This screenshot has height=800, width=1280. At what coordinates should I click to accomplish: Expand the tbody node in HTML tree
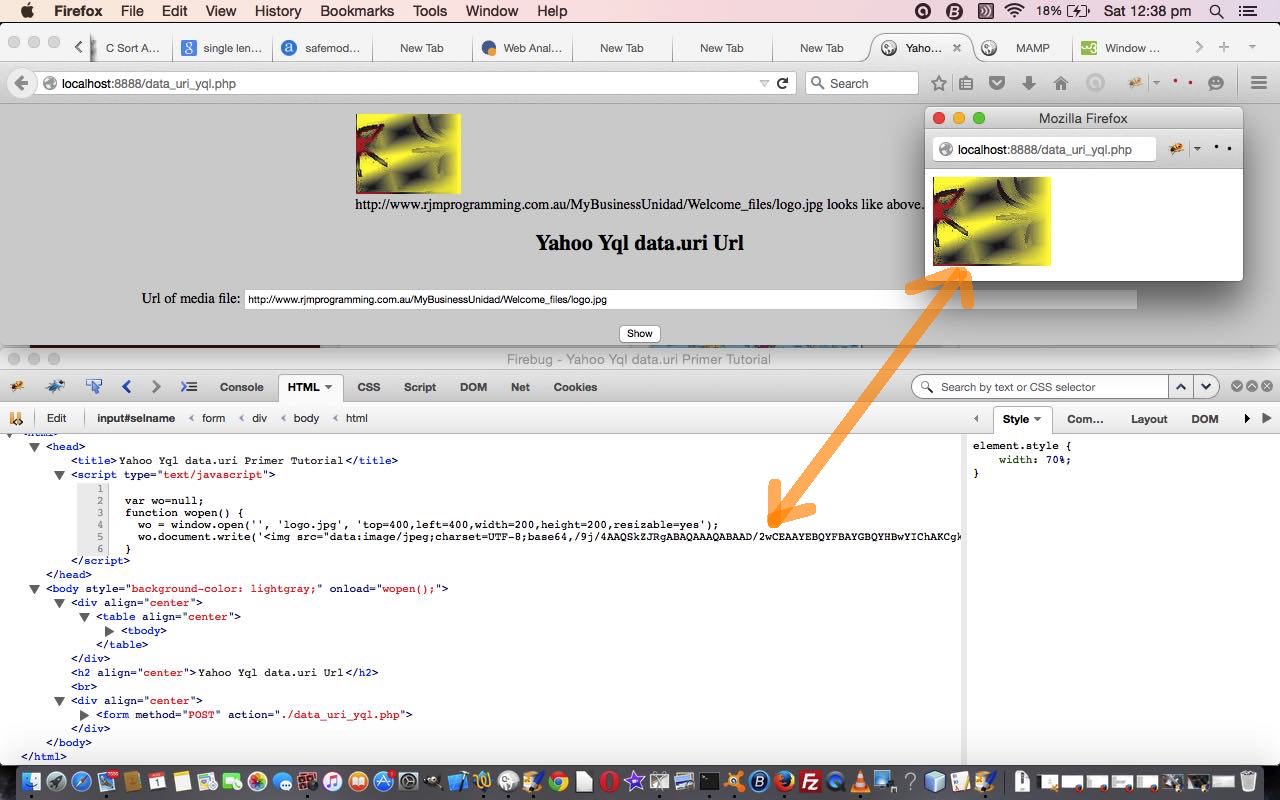pos(110,631)
